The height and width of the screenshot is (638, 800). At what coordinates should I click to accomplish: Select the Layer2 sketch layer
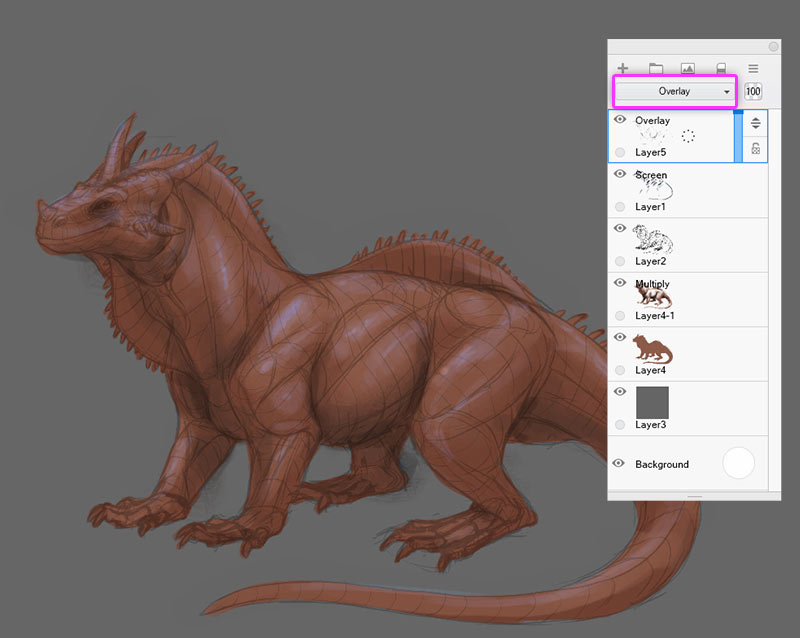688,245
